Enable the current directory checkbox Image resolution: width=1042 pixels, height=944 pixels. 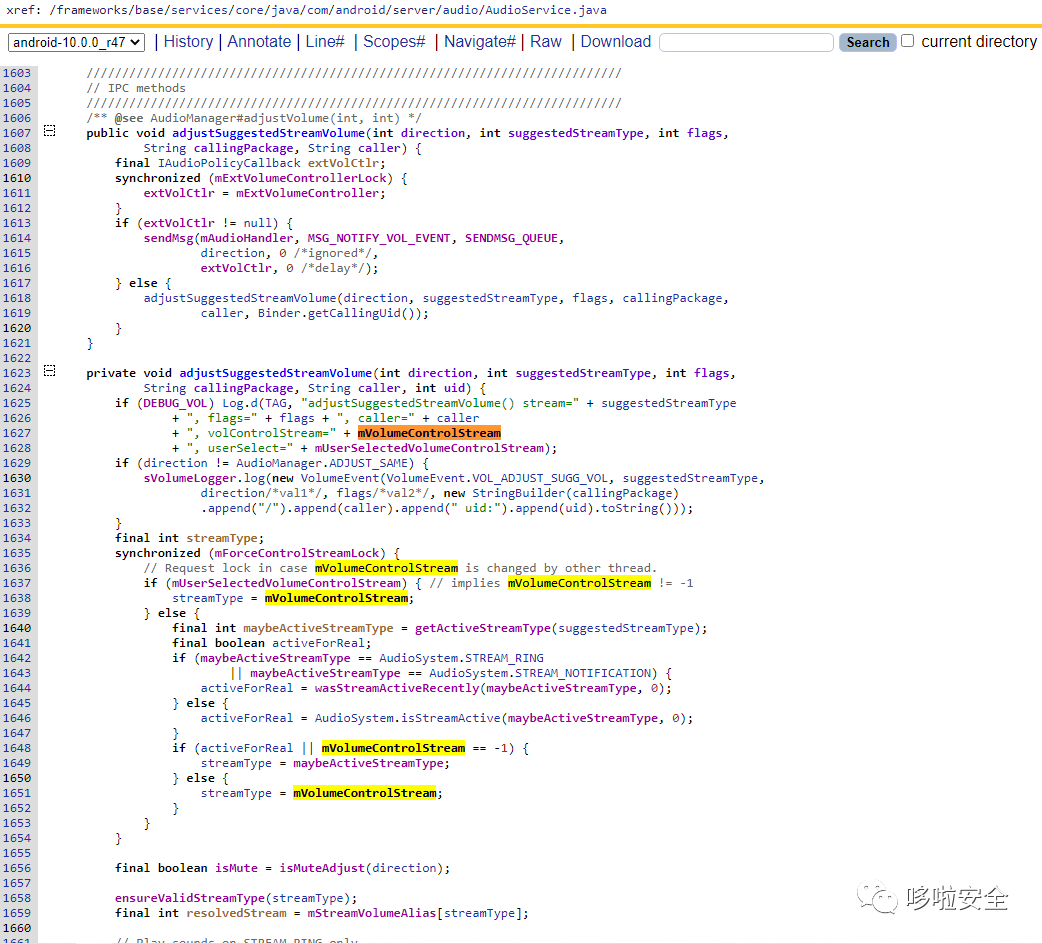(907, 41)
